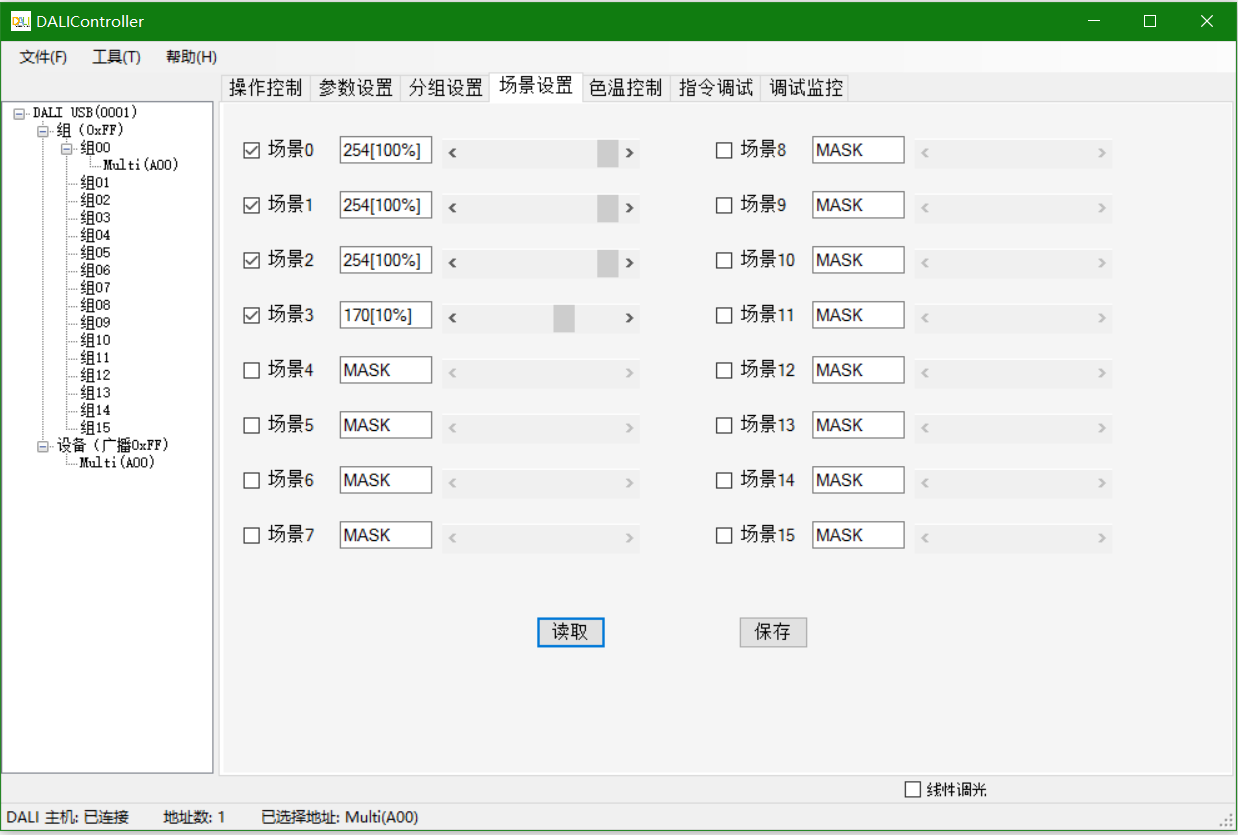Open the 工具(T) menu

click(x=116, y=57)
